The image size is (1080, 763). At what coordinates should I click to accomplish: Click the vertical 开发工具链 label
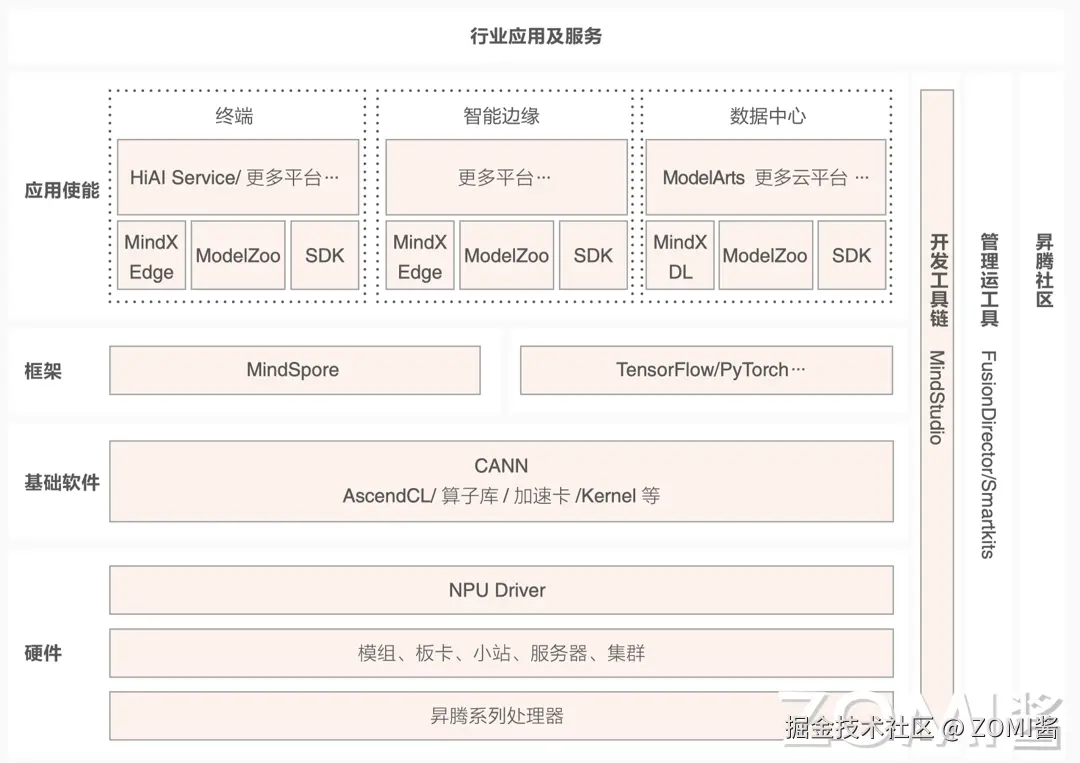[938, 280]
